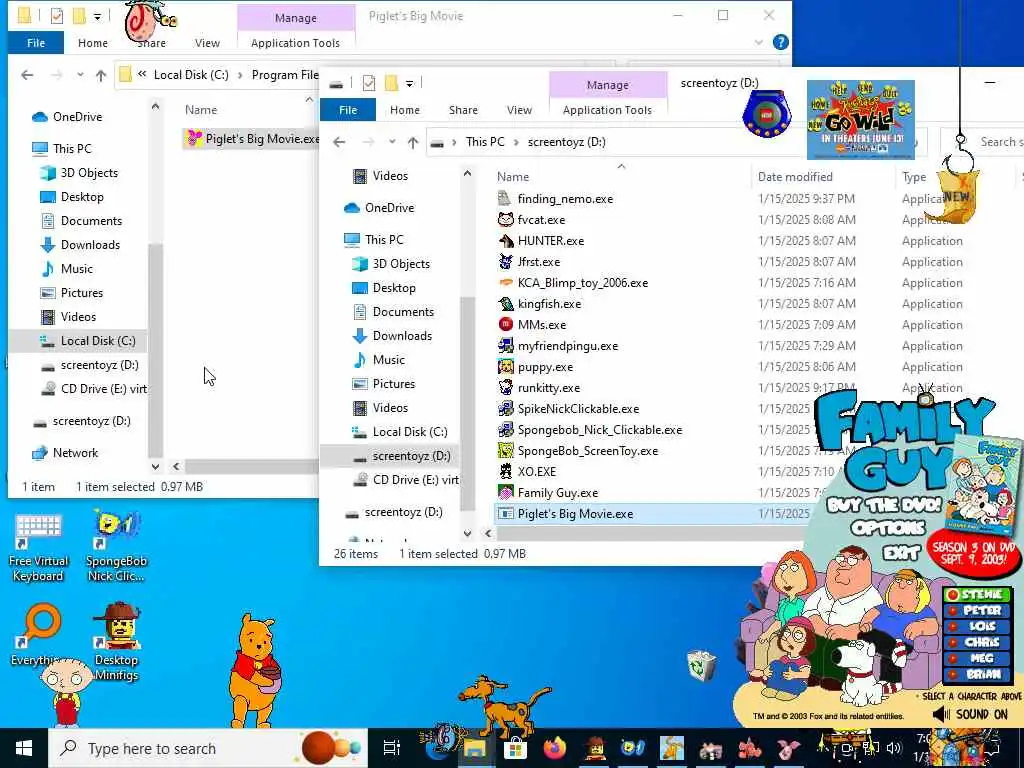Open recent locations dropdown in screentoyz window
The image size is (1024, 768).
(x=392, y=142)
